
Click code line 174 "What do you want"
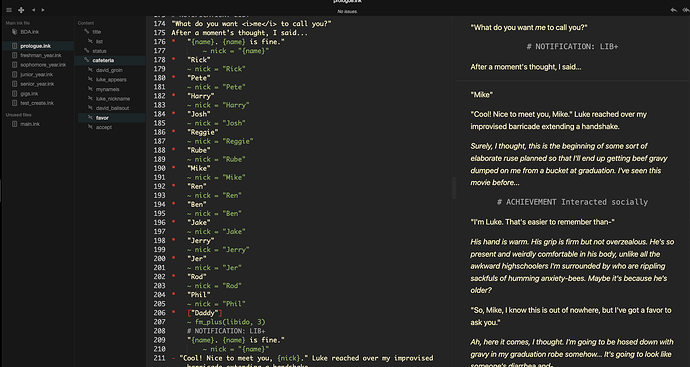pos(251,24)
